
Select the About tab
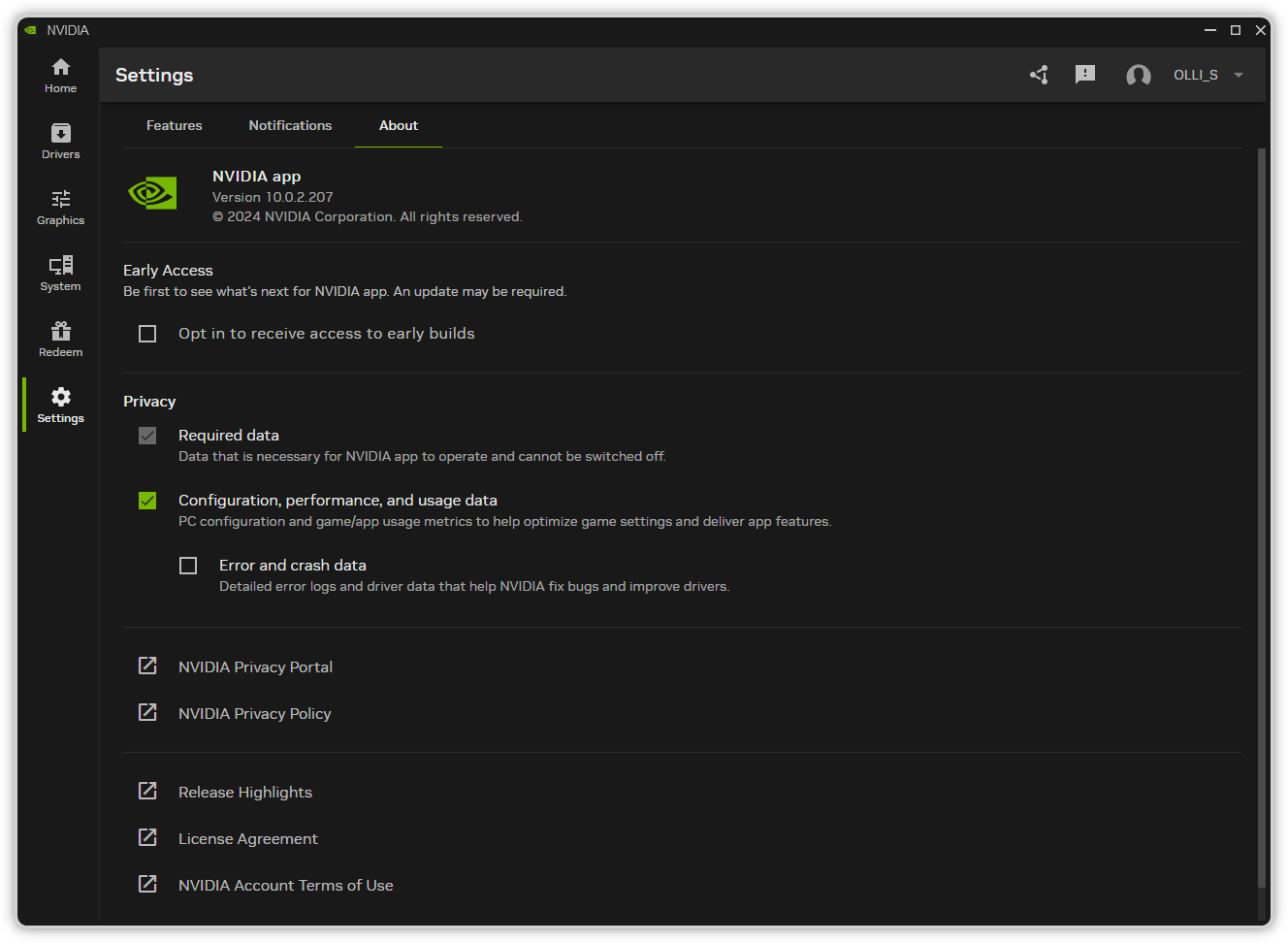click(x=399, y=125)
